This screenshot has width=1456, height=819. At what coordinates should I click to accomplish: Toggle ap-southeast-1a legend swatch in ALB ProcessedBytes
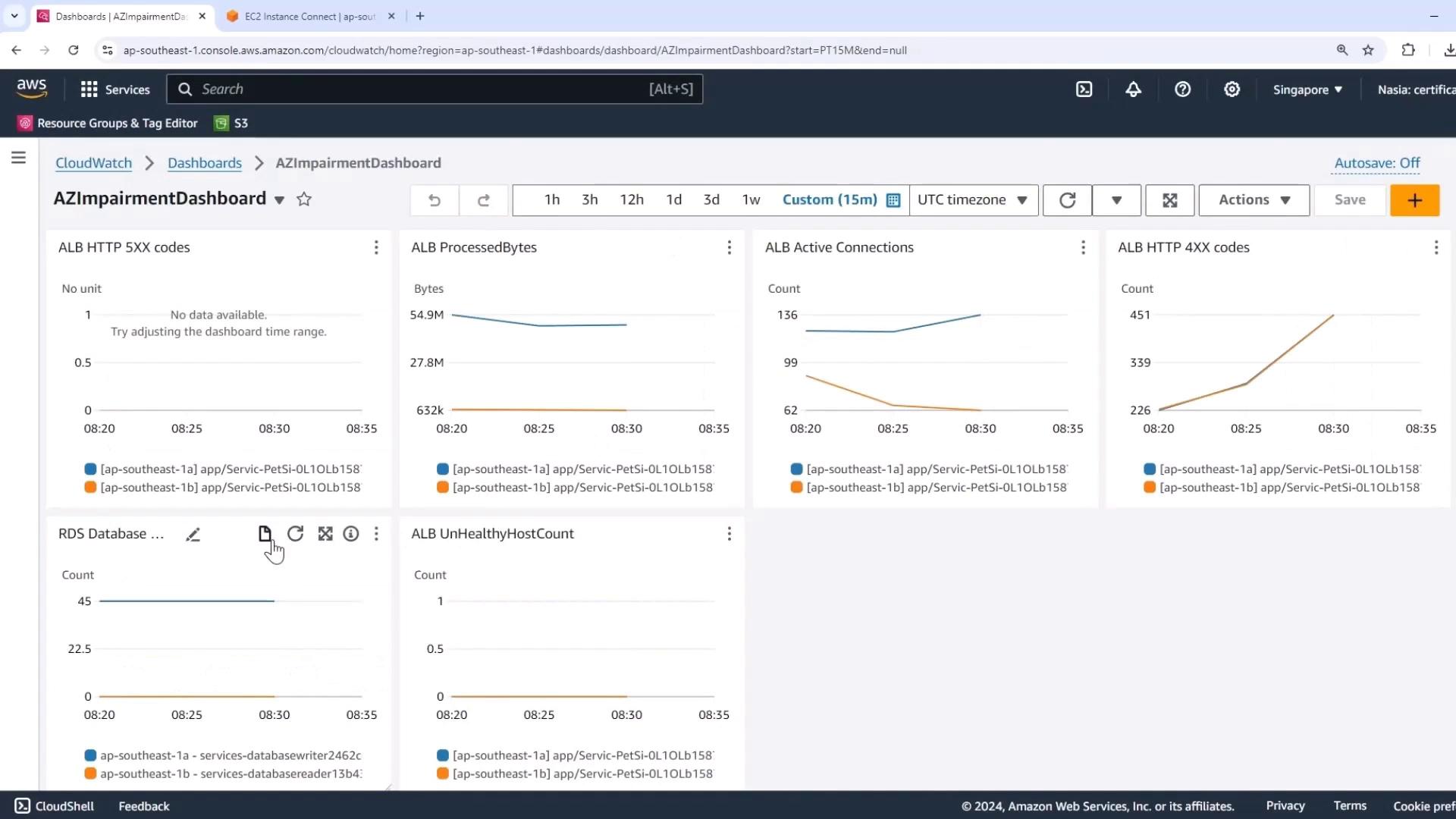pos(443,469)
